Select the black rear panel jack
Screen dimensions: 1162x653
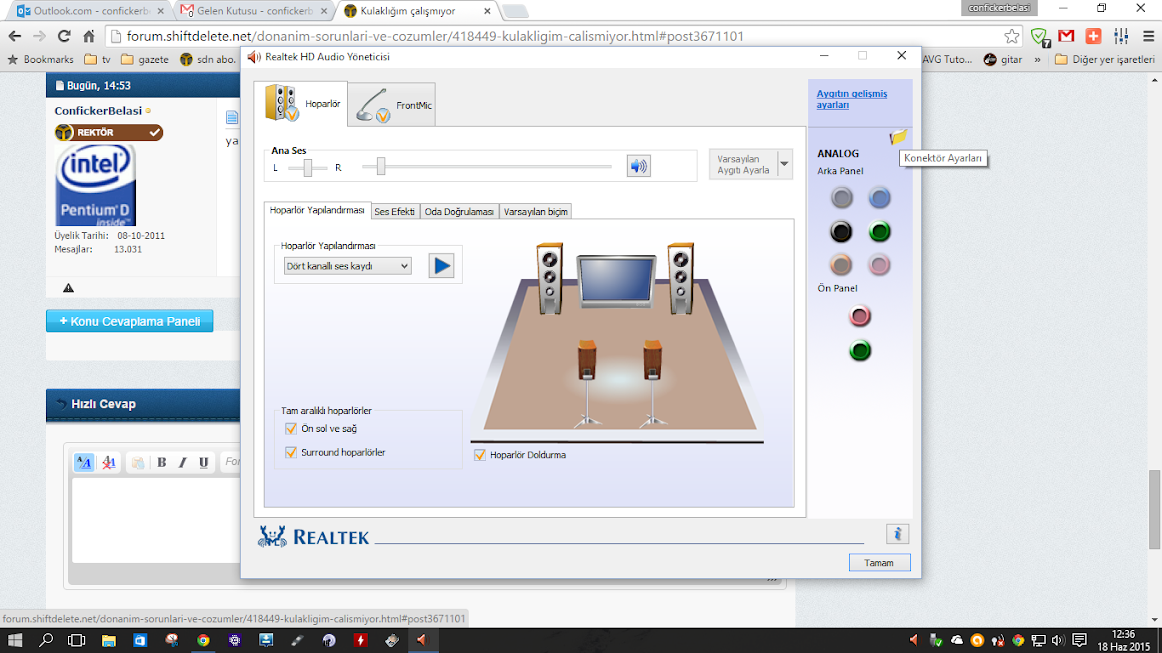point(841,232)
